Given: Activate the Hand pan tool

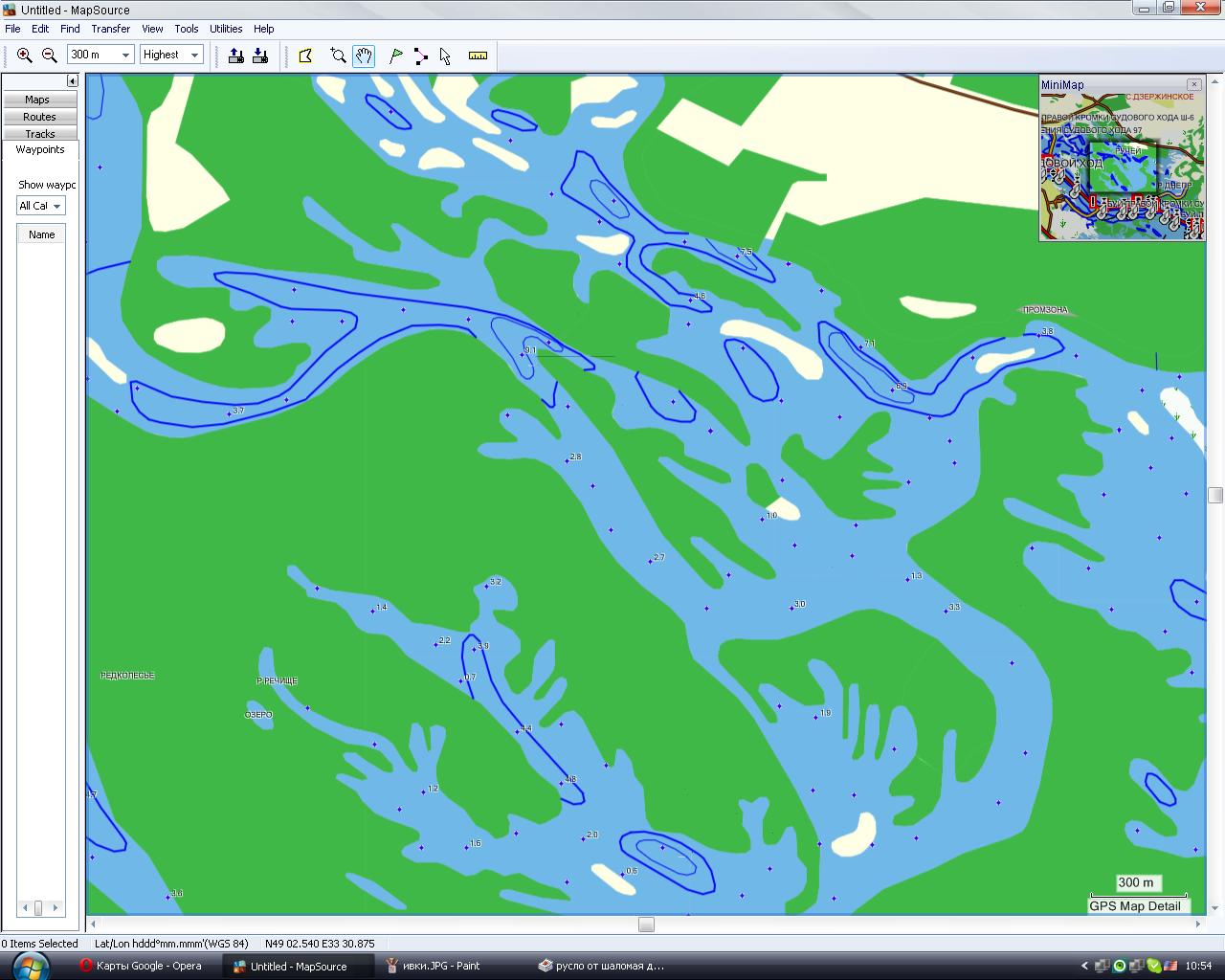Looking at the screenshot, I should [x=364, y=56].
